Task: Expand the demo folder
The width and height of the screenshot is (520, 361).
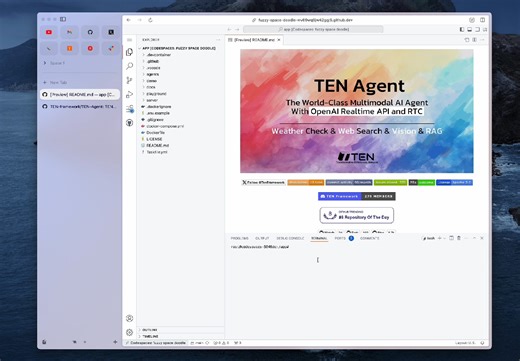Action: tap(180, 81)
